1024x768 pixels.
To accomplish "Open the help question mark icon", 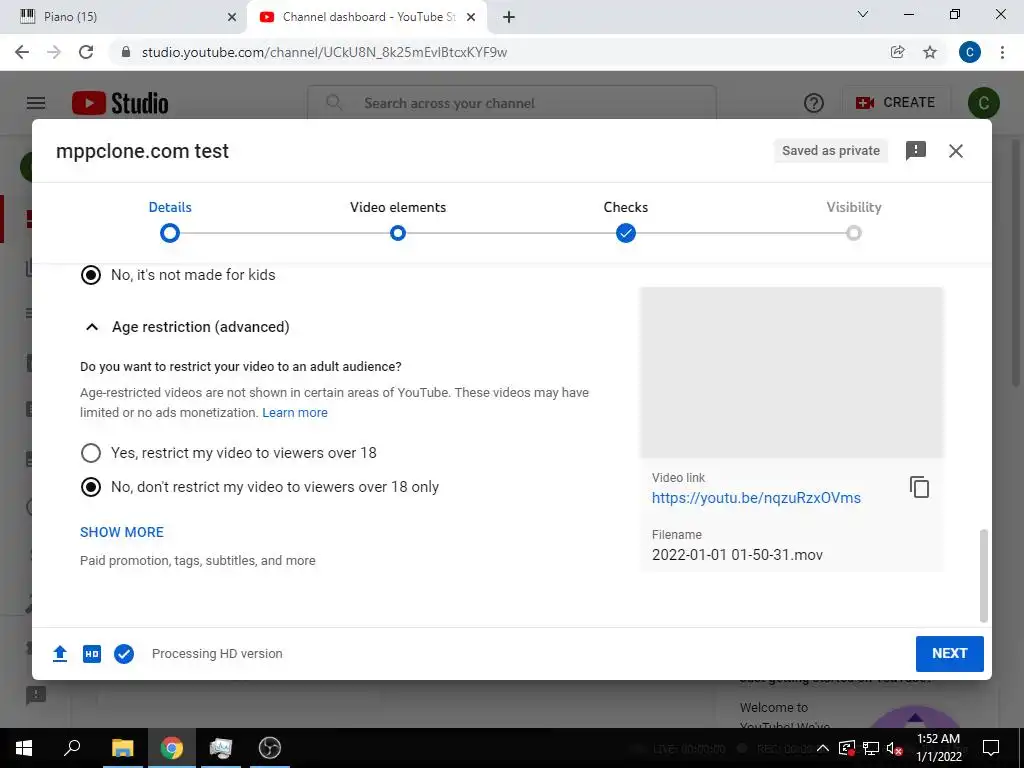I will coord(814,103).
